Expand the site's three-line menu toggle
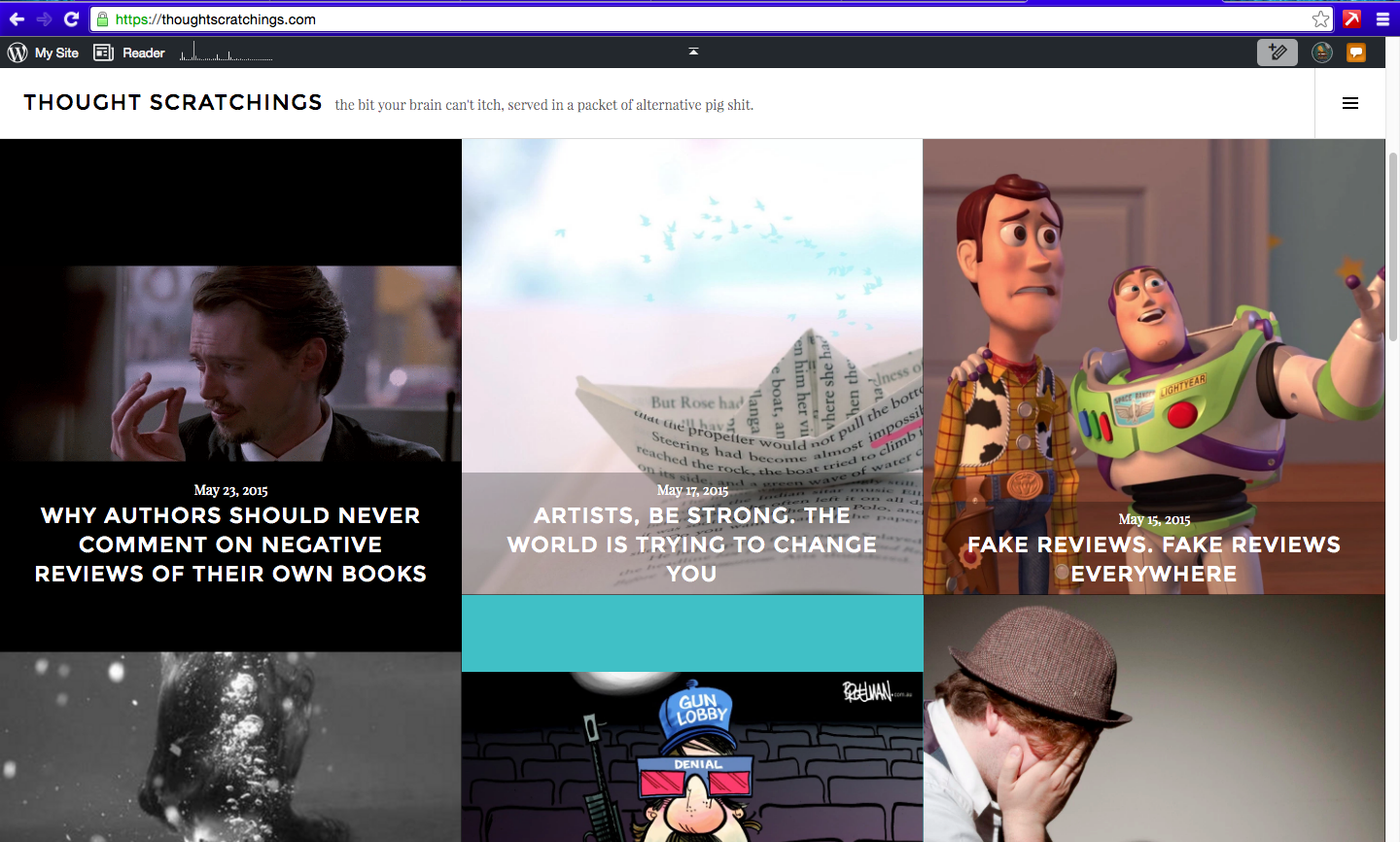The image size is (1400, 842). click(1350, 103)
